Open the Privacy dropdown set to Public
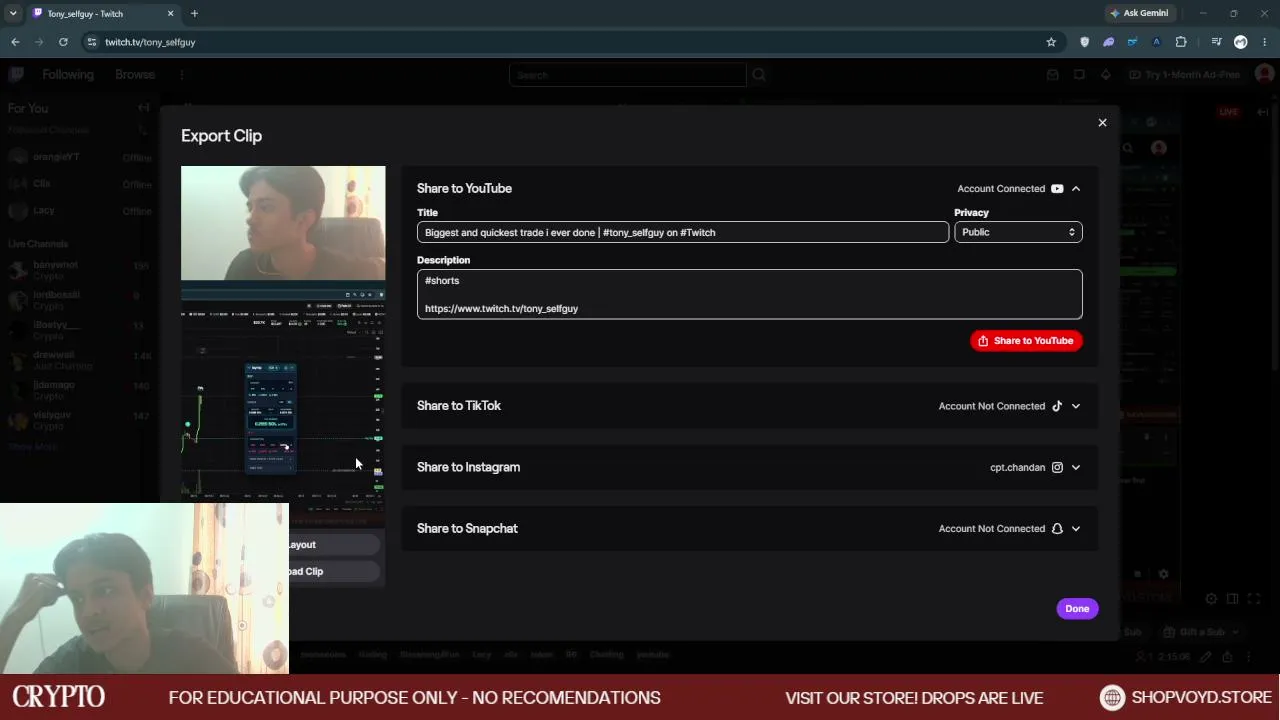Viewport: 1280px width, 720px height. (x=1018, y=232)
